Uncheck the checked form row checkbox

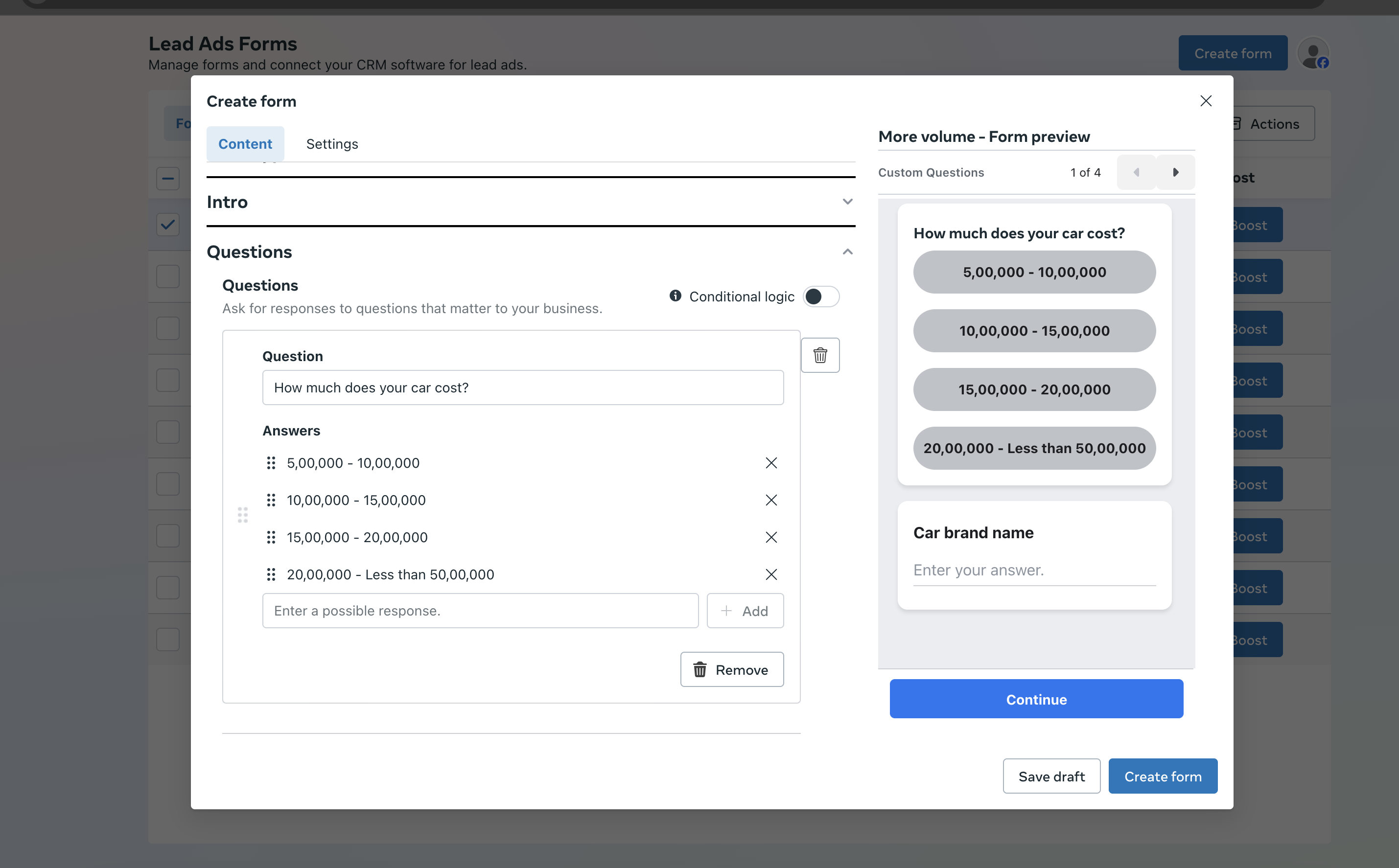pyautogui.click(x=168, y=225)
